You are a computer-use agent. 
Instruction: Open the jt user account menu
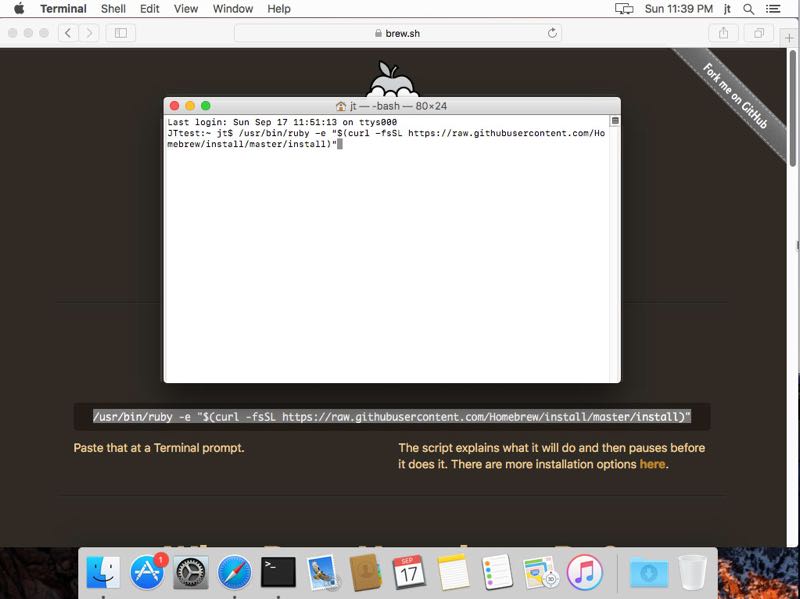728,9
